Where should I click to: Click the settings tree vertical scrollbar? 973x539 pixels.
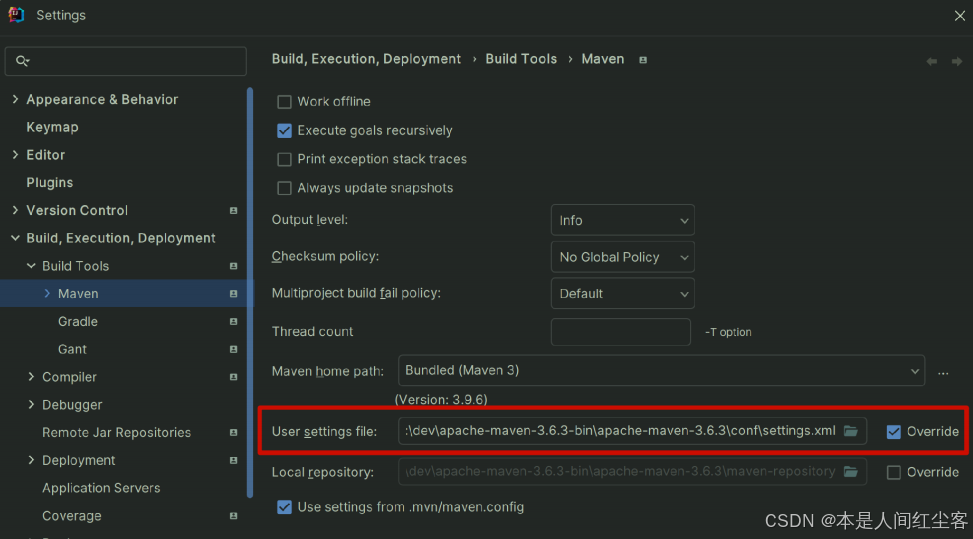(250, 292)
